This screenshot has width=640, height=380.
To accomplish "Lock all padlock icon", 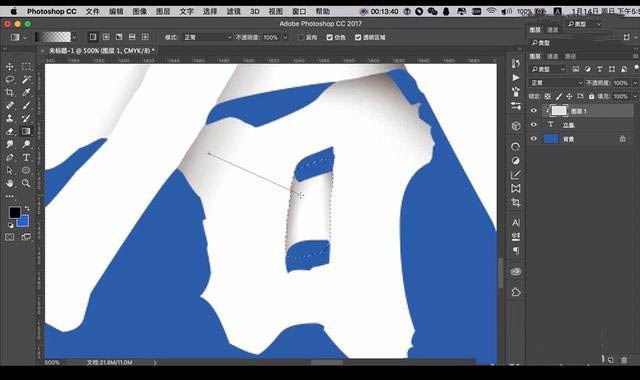I will [591, 96].
